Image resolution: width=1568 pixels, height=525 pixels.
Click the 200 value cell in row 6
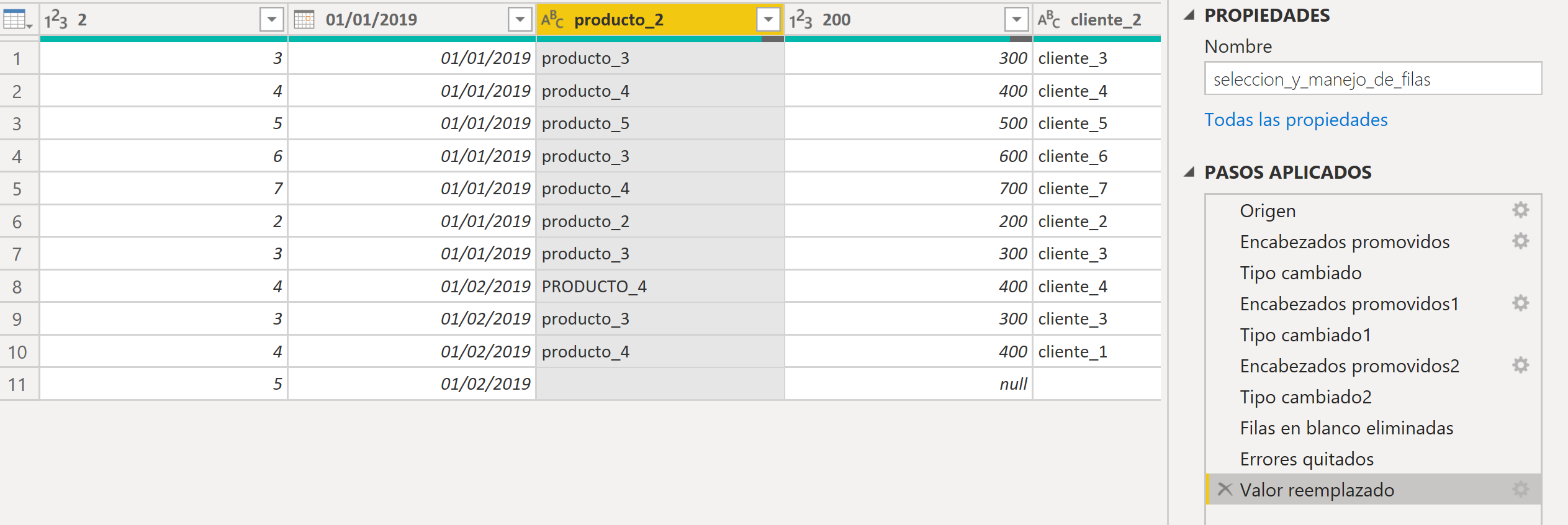pyautogui.click(x=908, y=221)
